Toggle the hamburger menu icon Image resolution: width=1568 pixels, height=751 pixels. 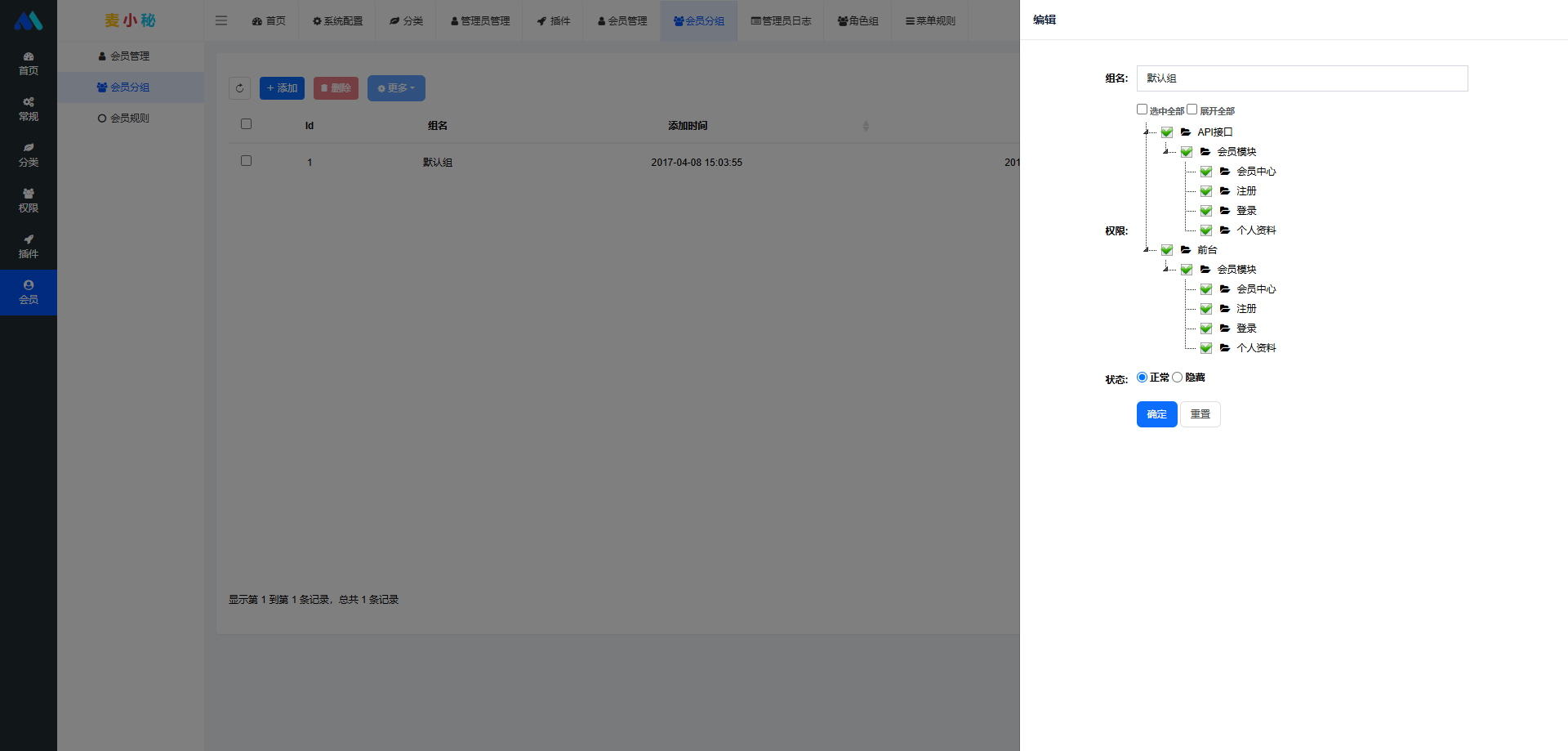tap(221, 20)
